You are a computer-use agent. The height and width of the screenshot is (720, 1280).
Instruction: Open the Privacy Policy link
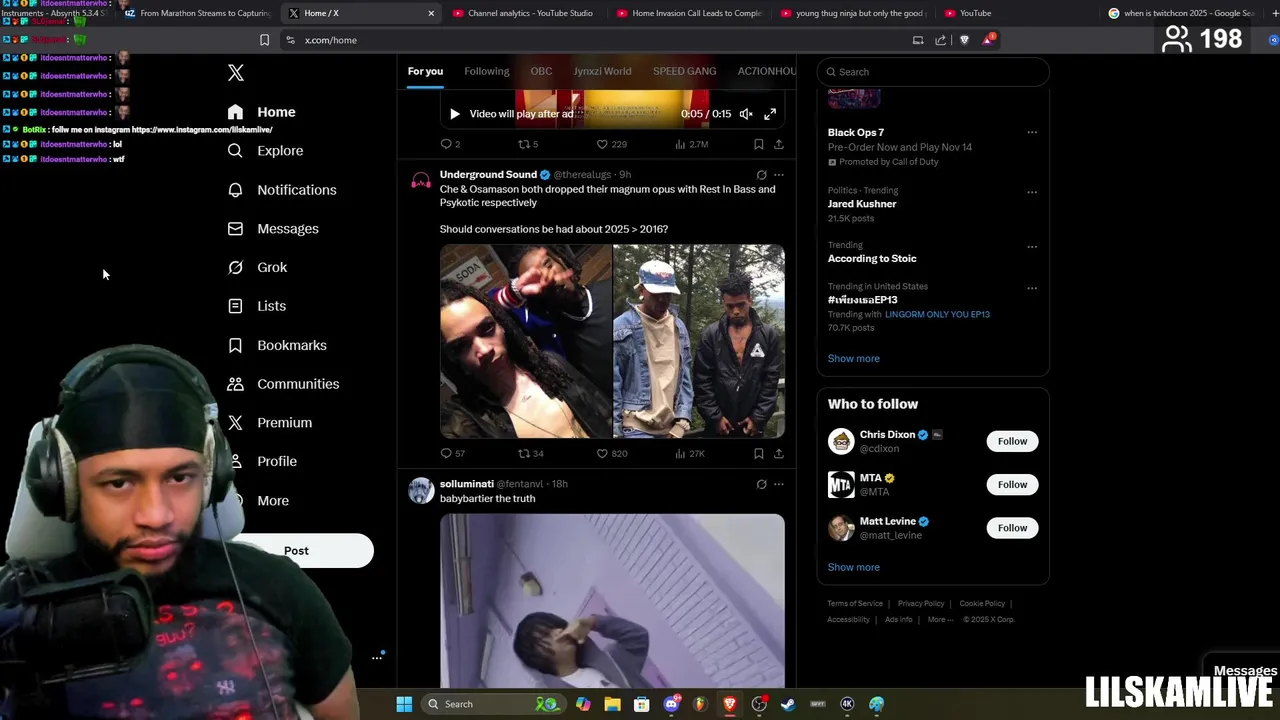[x=921, y=604]
